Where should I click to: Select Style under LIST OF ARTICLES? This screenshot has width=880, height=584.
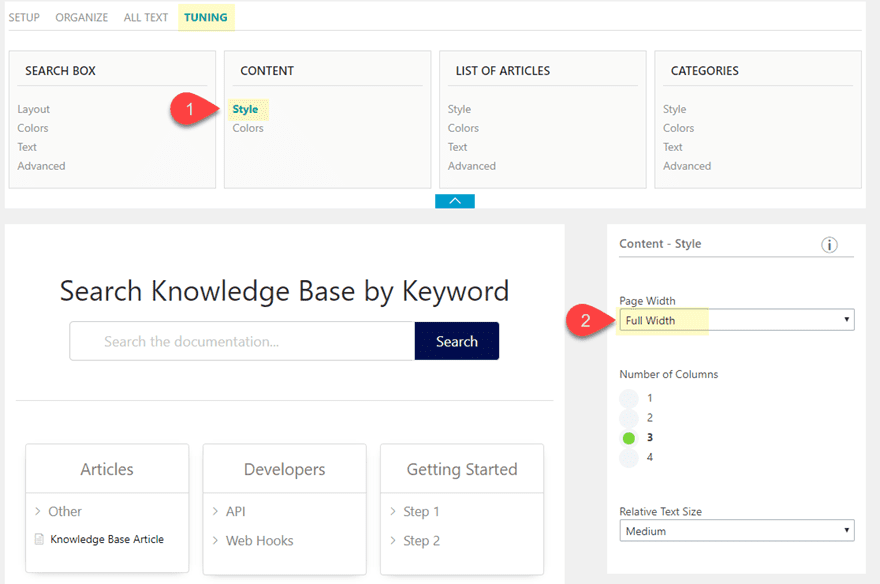pos(459,109)
